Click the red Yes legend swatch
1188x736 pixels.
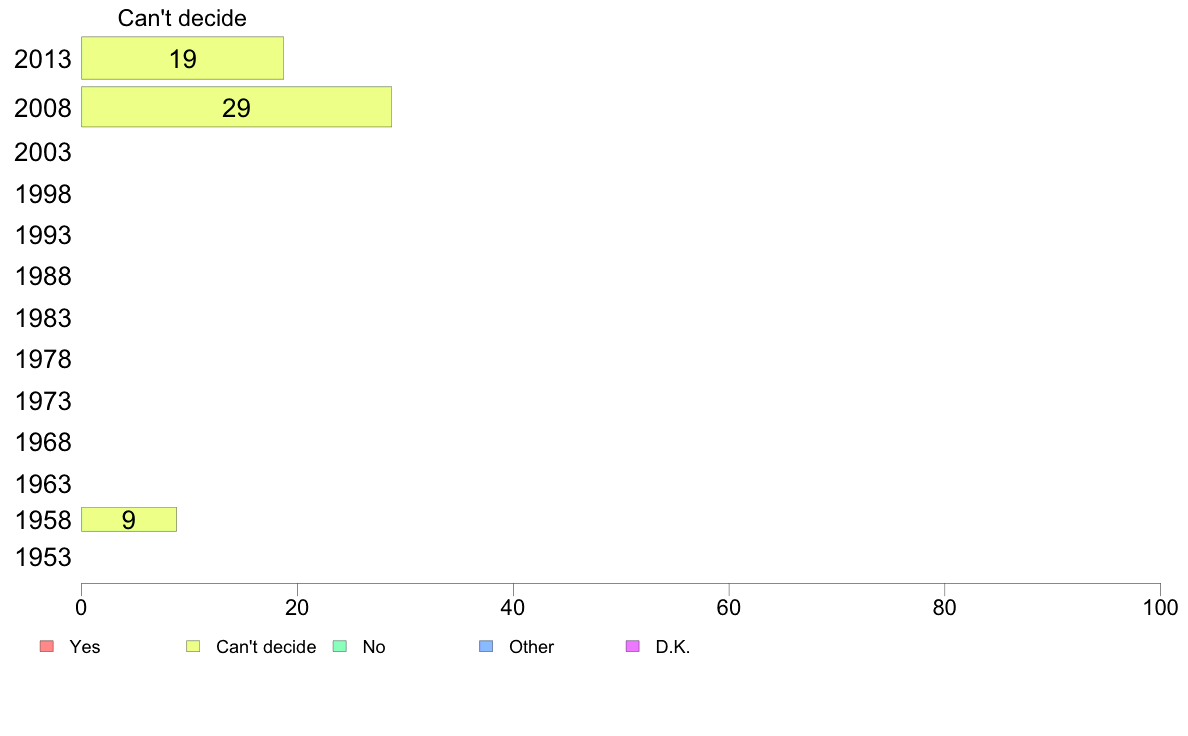coord(47,646)
